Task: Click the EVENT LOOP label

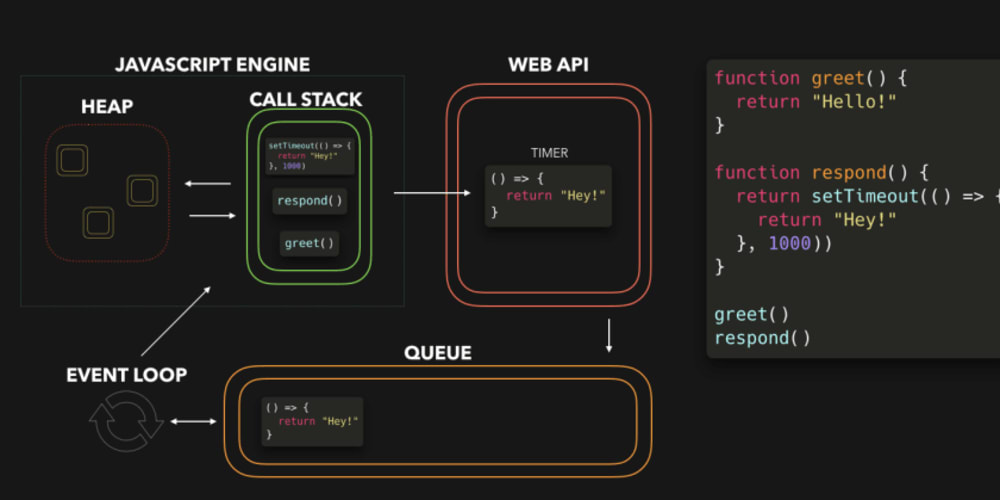Action: click(126, 375)
